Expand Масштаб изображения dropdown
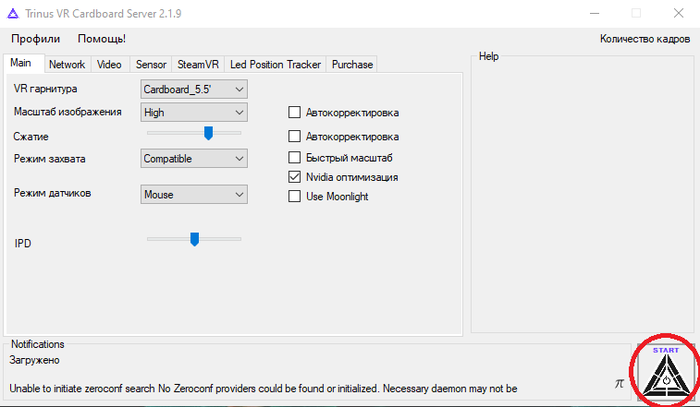This screenshot has width=700, height=407. point(194,112)
